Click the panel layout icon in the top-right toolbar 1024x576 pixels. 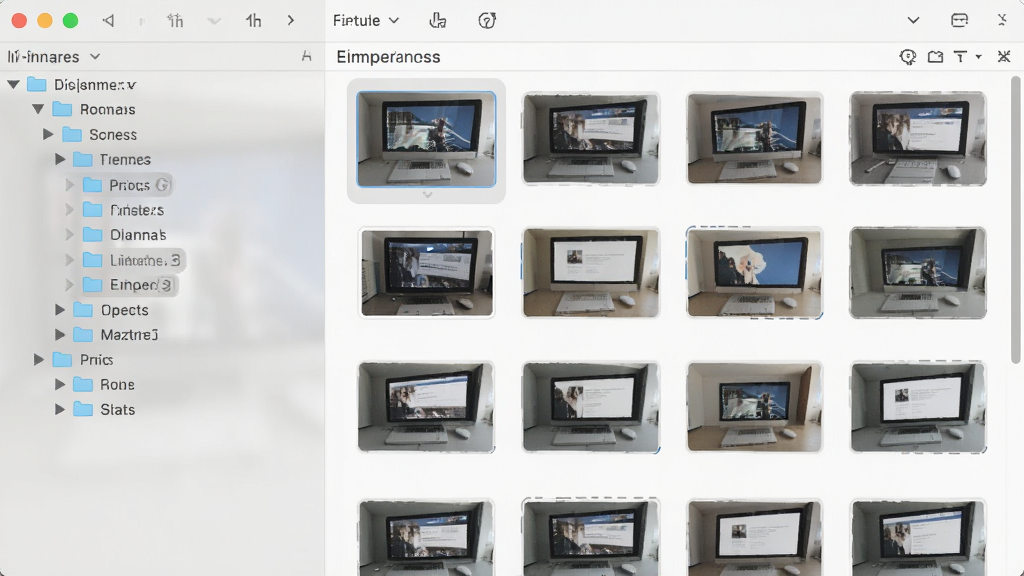click(959, 20)
